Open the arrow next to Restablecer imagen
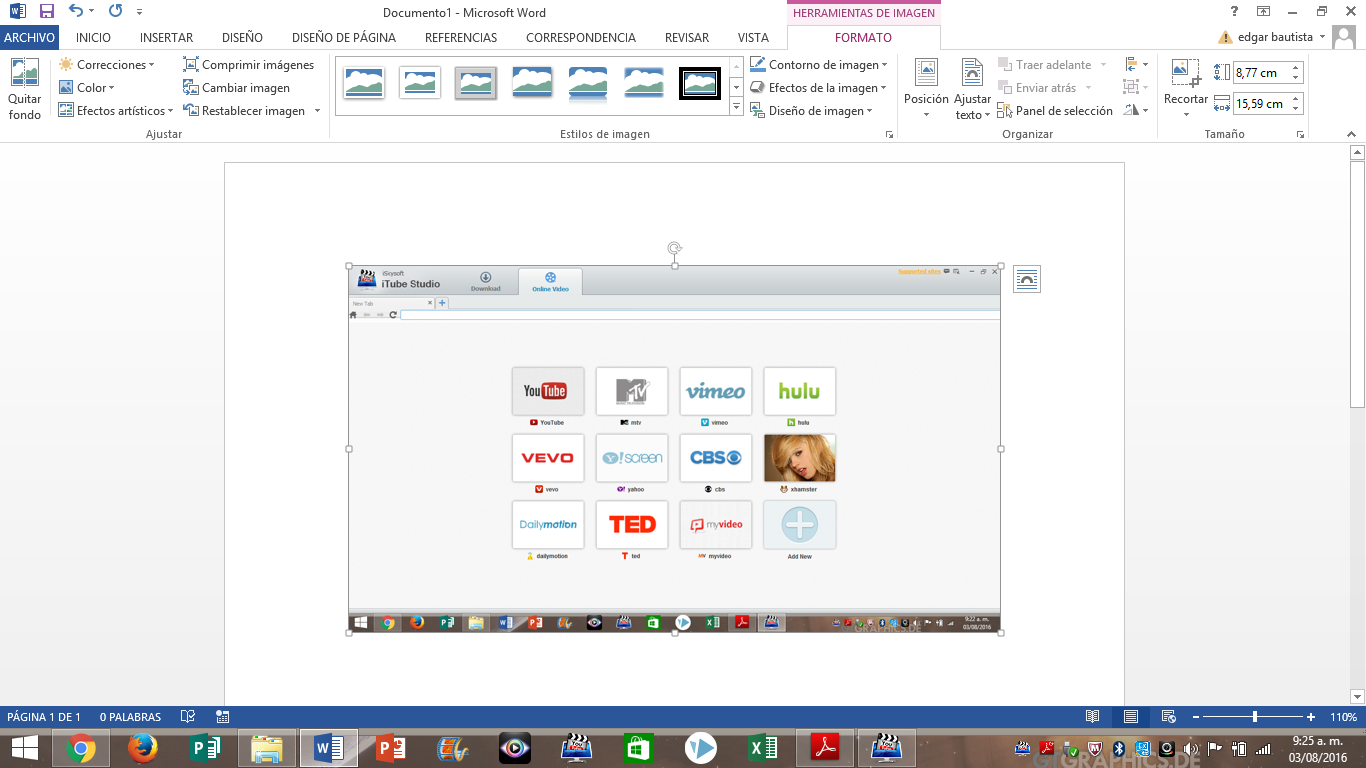1366x768 pixels. click(x=317, y=111)
